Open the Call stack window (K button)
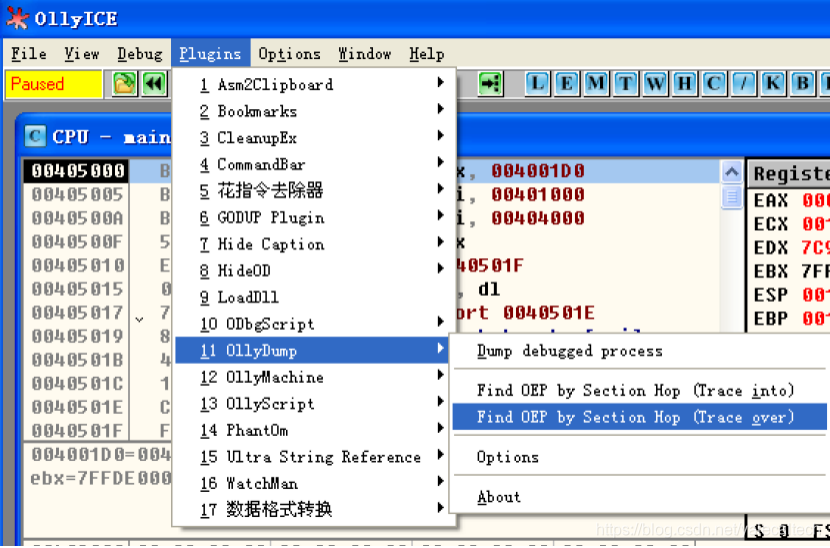Viewport: 830px width, 548px height. click(x=773, y=84)
